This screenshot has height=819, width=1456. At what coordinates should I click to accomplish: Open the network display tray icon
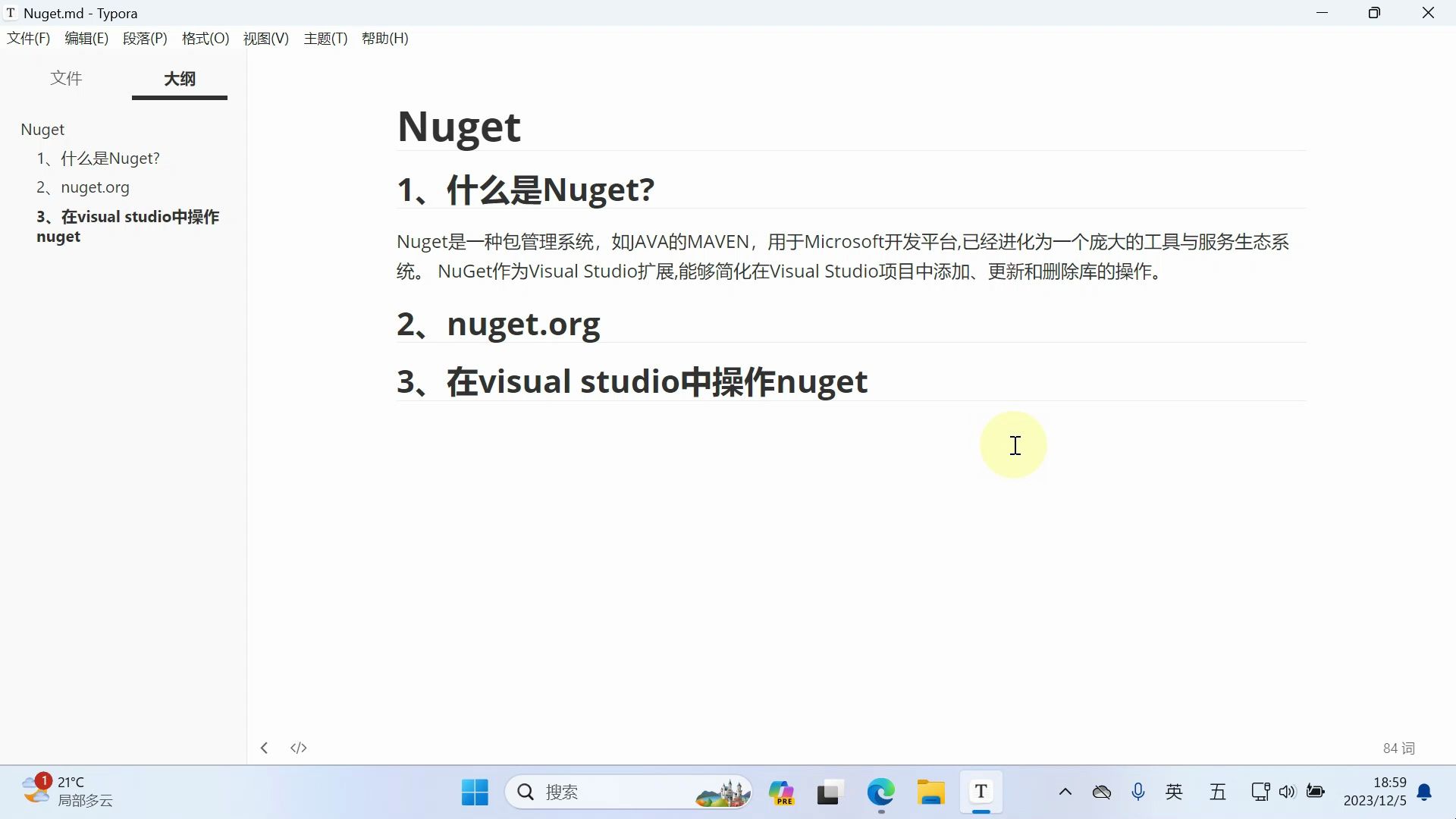(x=1260, y=792)
